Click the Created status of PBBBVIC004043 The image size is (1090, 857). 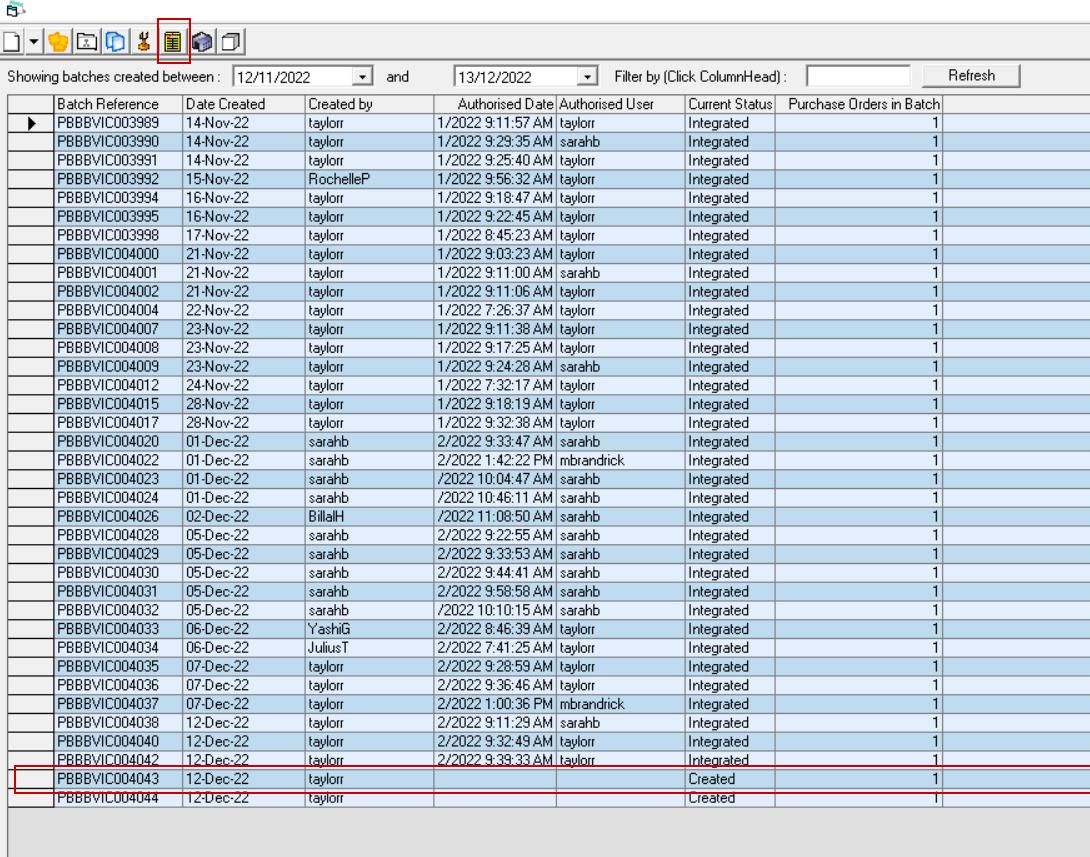(x=730, y=780)
